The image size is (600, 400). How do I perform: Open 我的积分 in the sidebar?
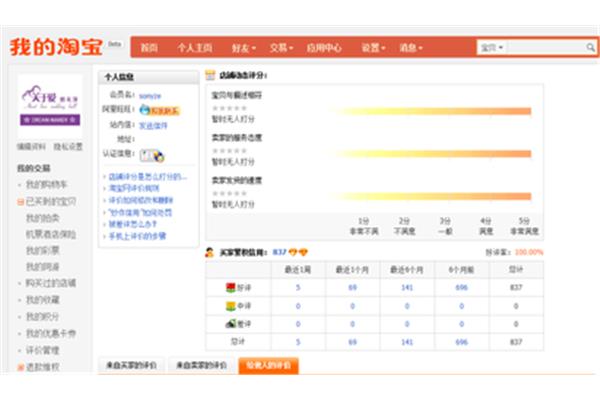(43, 317)
